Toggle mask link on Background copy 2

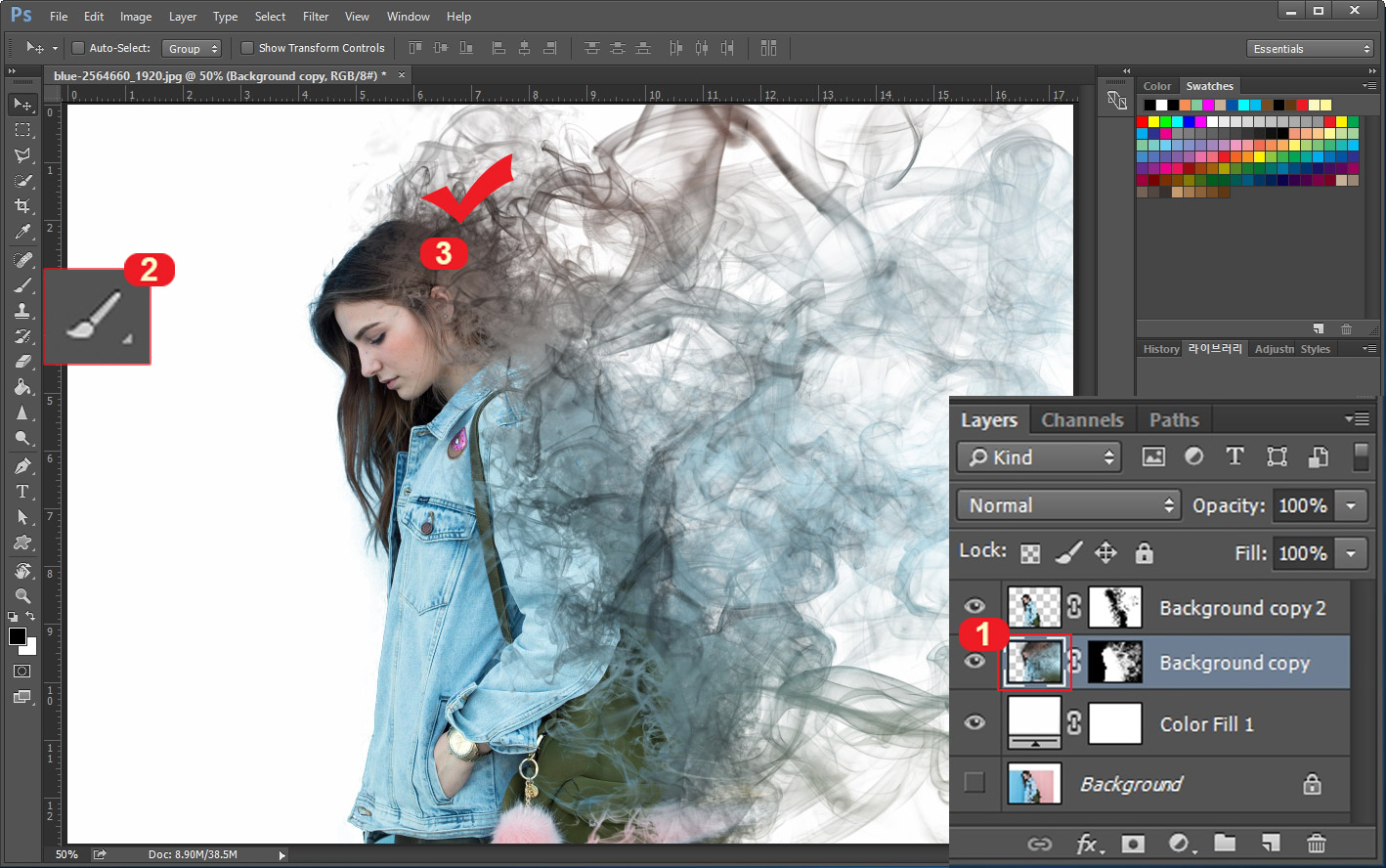click(1074, 607)
